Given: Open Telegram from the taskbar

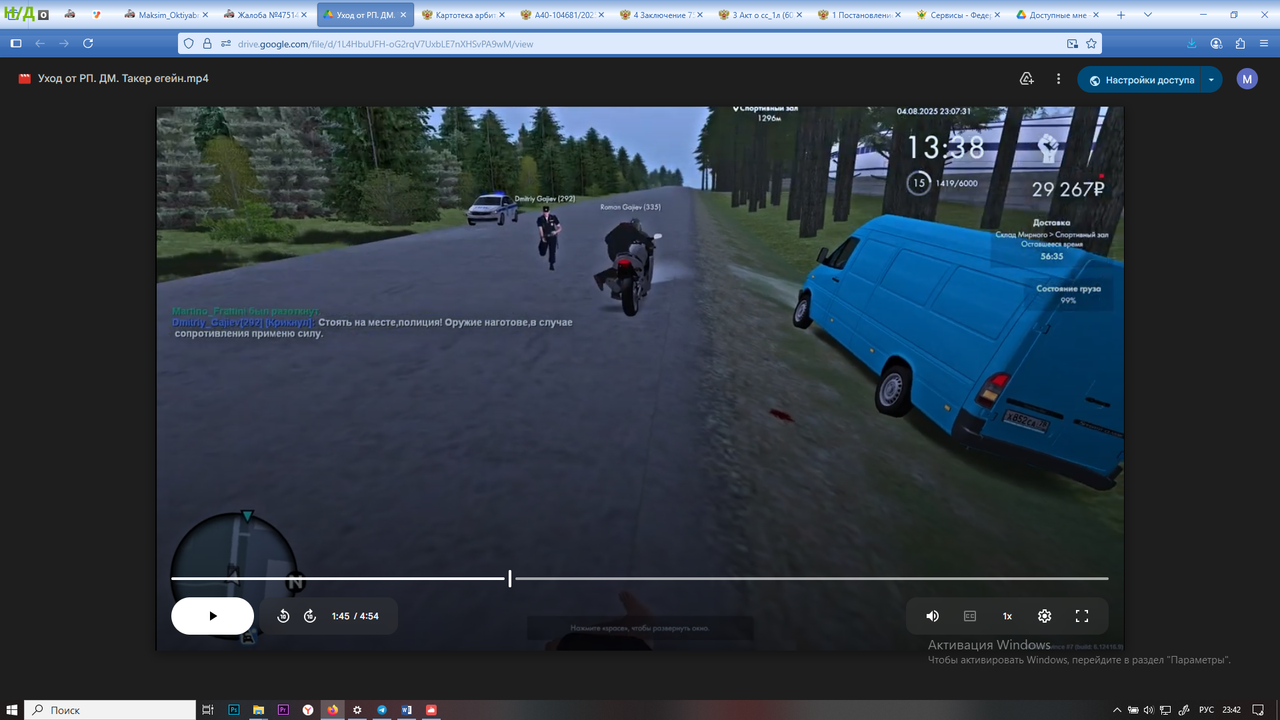Looking at the screenshot, I should tap(382, 710).
